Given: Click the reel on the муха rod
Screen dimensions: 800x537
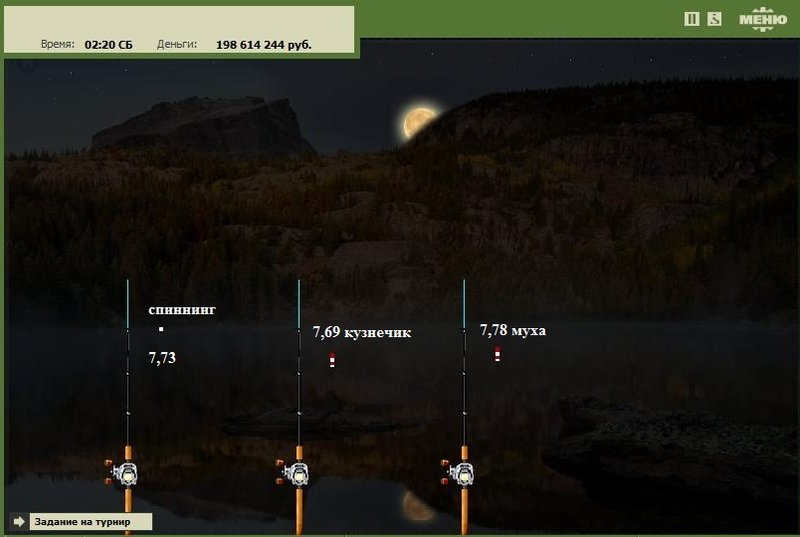Looking at the screenshot, I should 458,473.
